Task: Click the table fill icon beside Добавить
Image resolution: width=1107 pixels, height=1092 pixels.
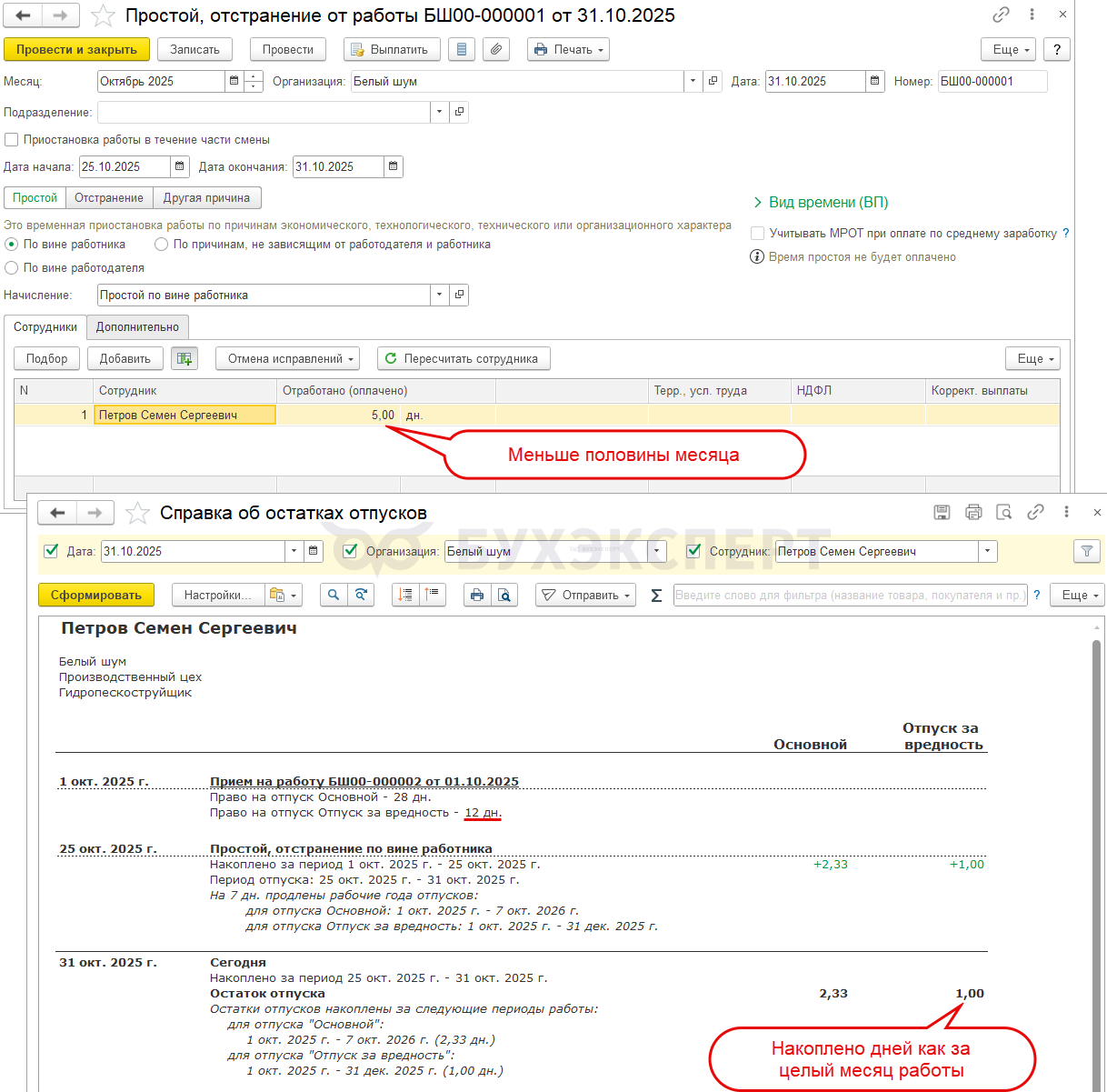Action: point(184,359)
